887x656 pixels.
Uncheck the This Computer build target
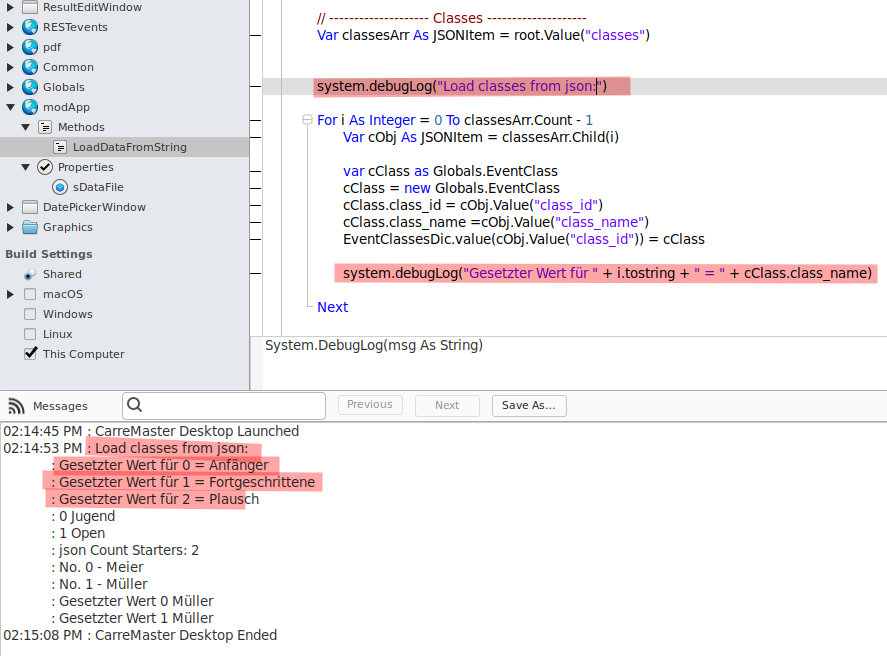[x=30, y=354]
